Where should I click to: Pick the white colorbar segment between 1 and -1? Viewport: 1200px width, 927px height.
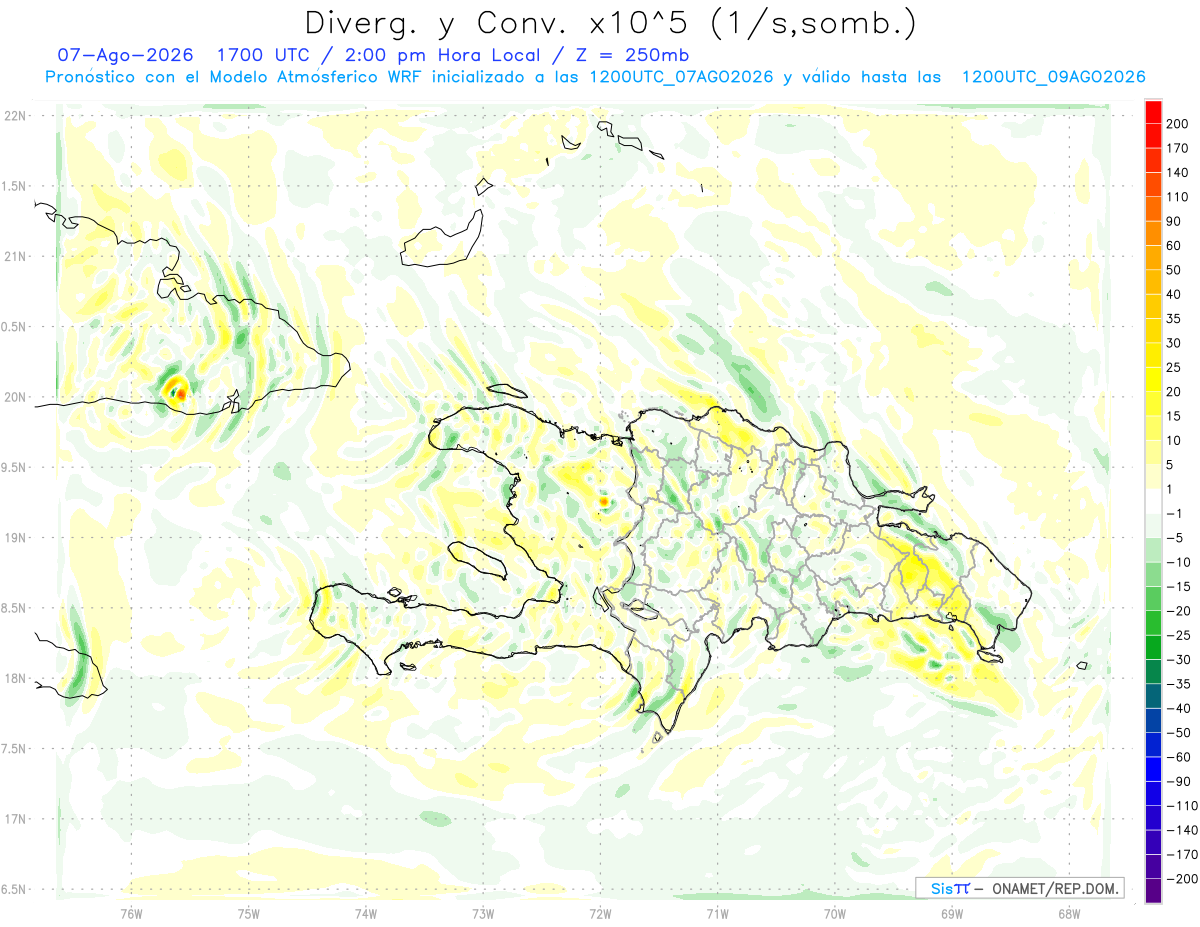(x=1153, y=501)
